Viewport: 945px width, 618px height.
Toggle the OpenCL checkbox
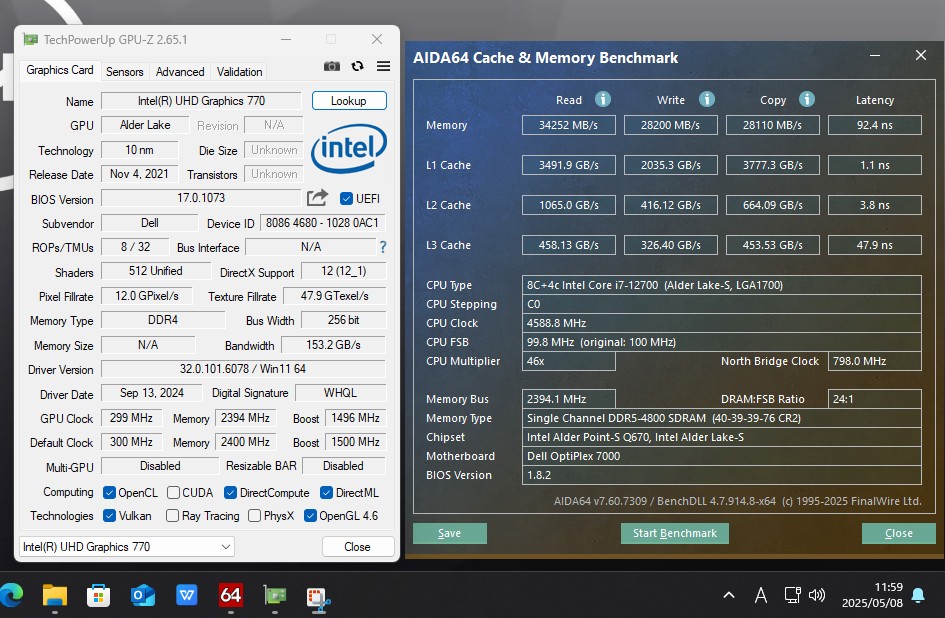click(x=109, y=493)
